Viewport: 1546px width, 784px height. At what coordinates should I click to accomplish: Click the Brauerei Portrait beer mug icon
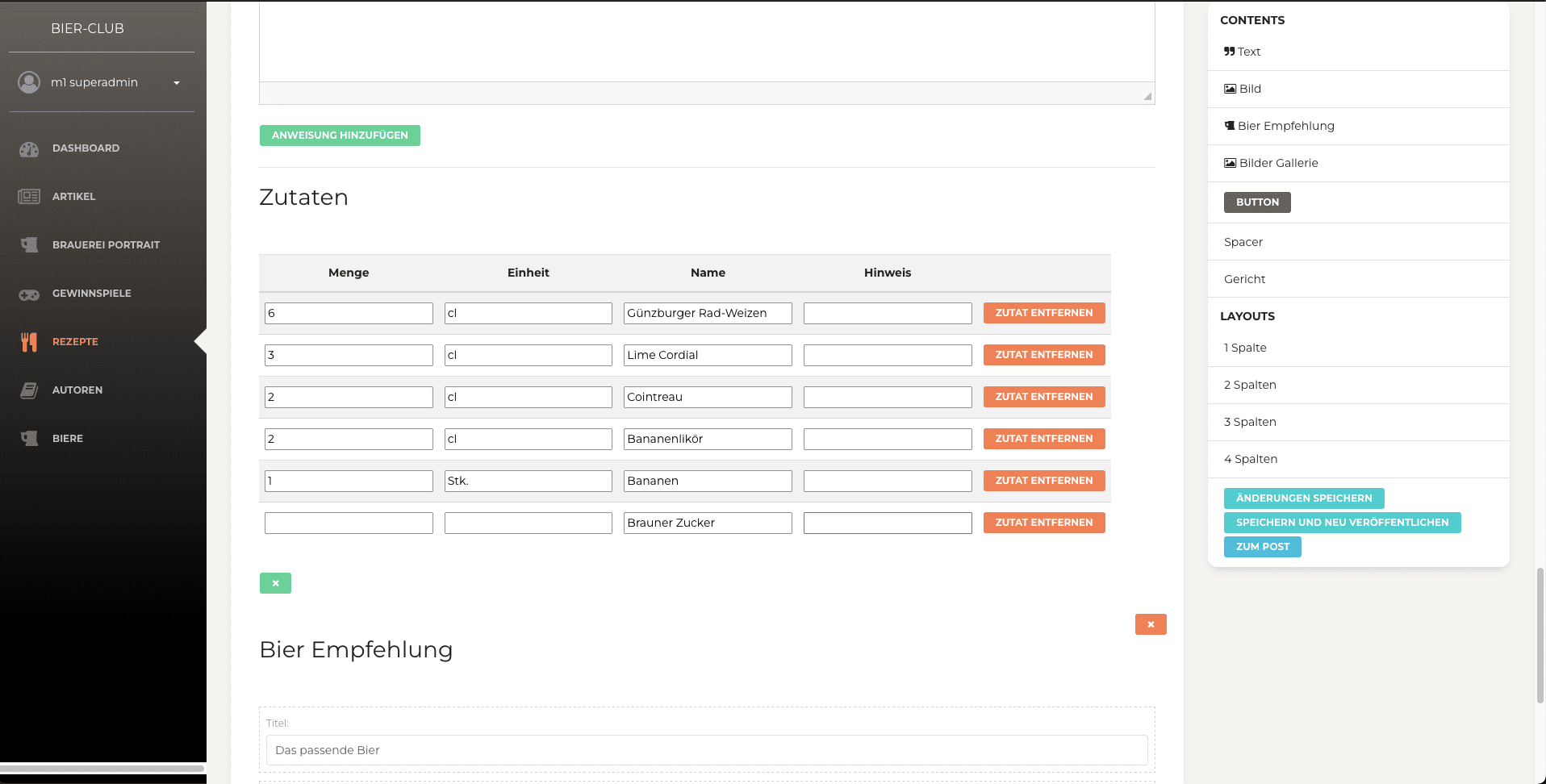pos(29,245)
